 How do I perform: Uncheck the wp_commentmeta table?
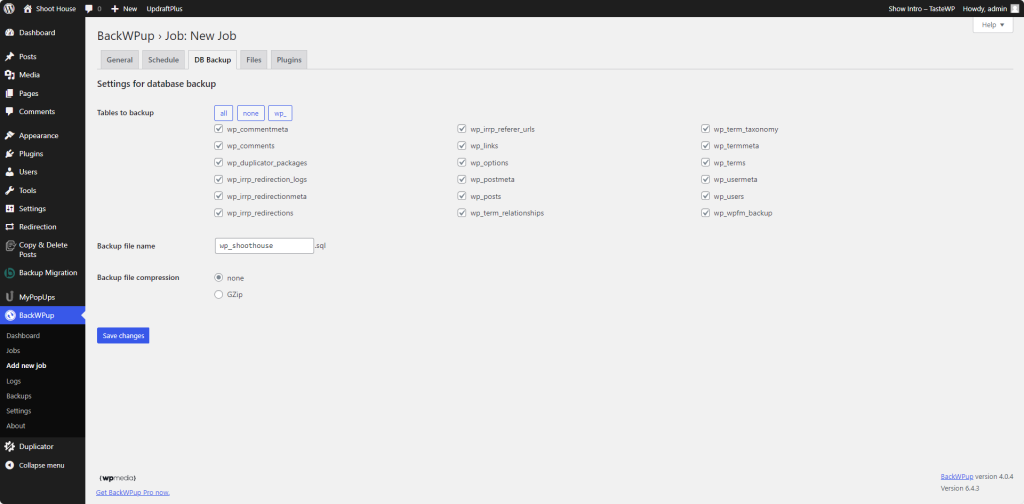(x=219, y=129)
